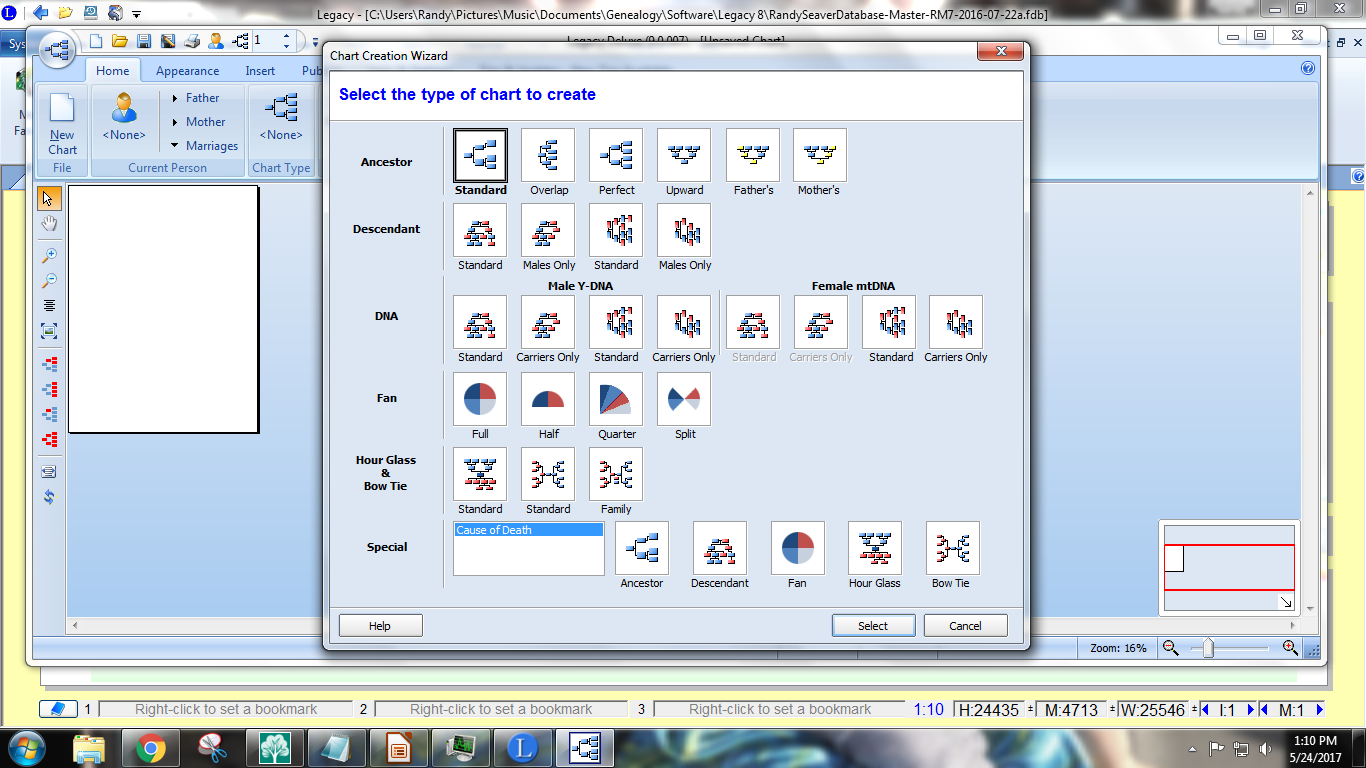Click the Windows Start button
This screenshot has width=1366, height=768.
[x=25, y=747]
